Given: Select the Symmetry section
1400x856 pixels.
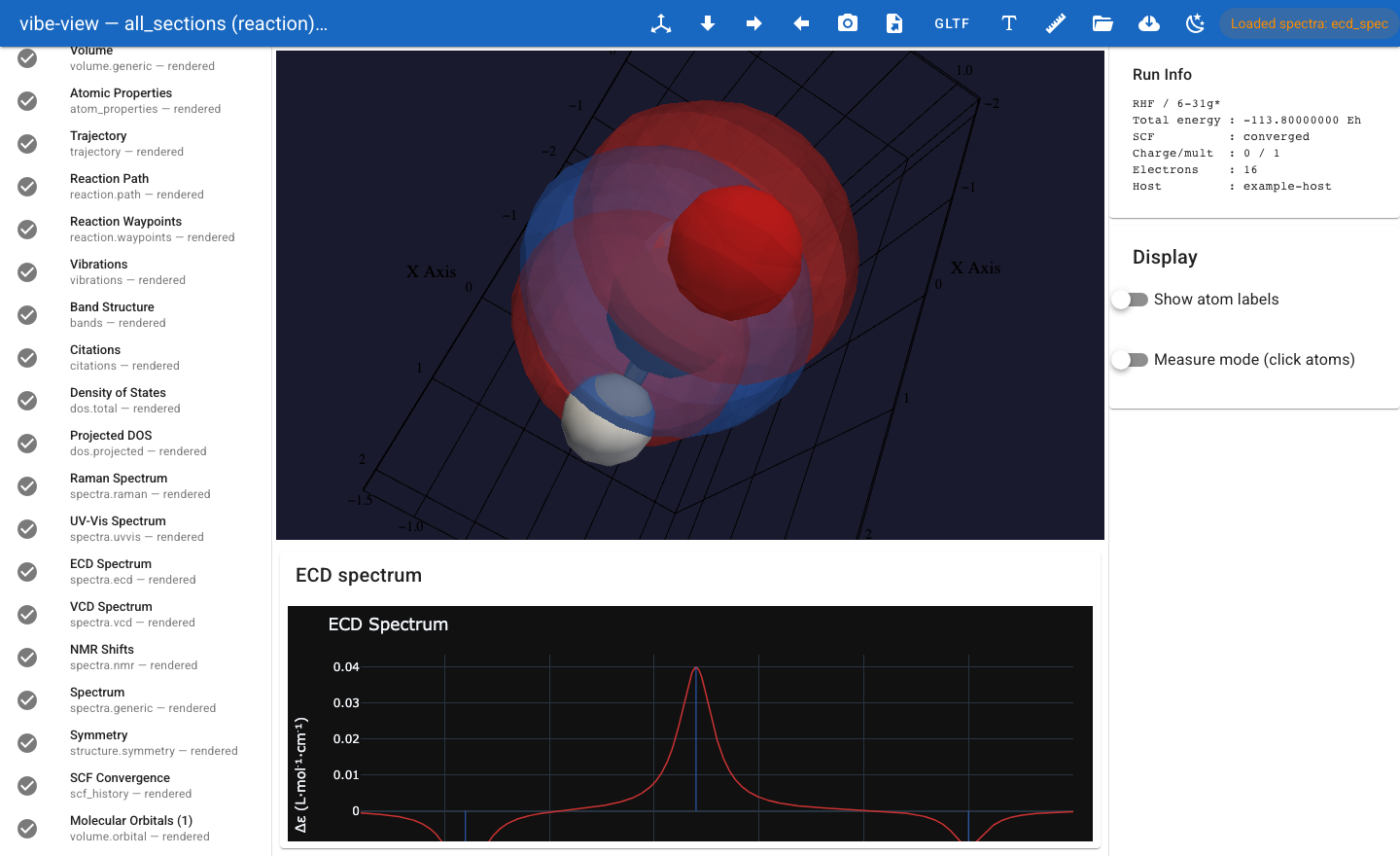Looking at the screenshot, I should tap(136, 743).
